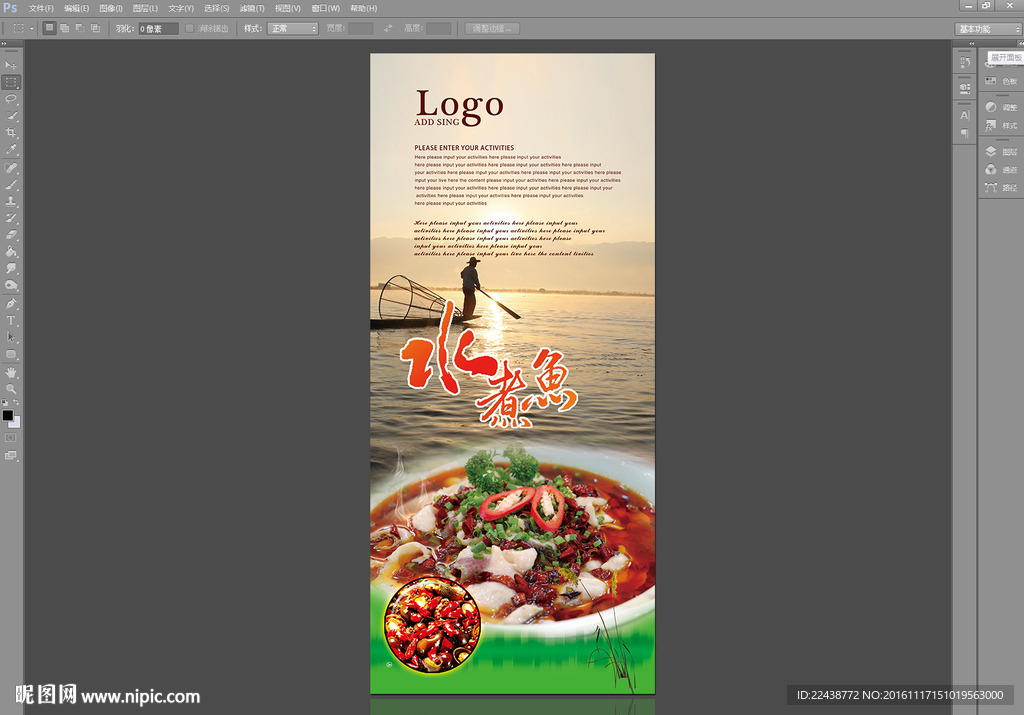This screenshot has width=1024, height=715.
Task: Toggle the 消除锯齿 anti-alias checkbox
Action: [x=189, y=29]
